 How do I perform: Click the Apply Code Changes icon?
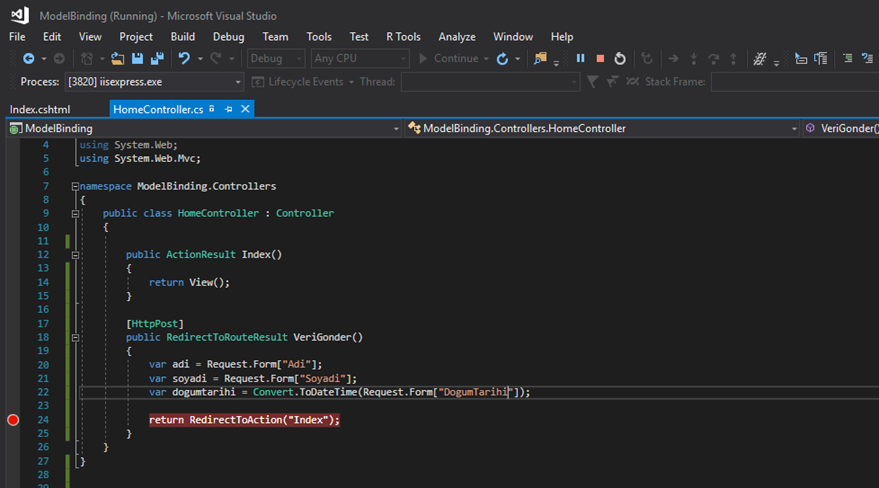[647, 58]
